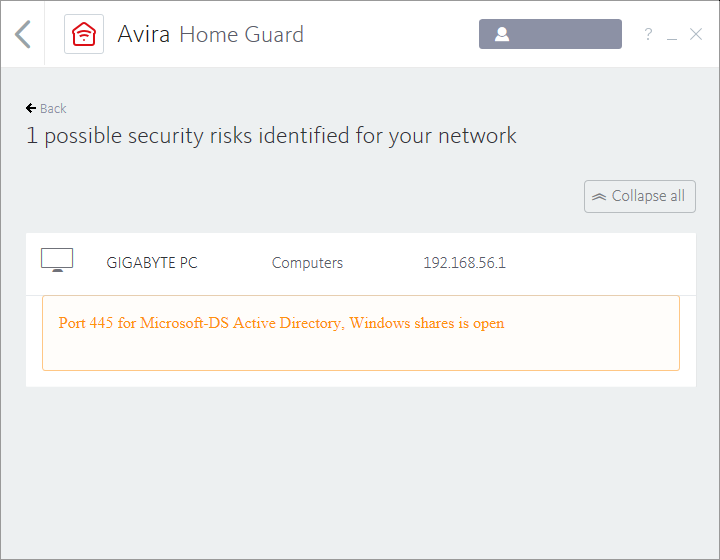
Task: Click the Port 445 open warning message
Action: 281,323
